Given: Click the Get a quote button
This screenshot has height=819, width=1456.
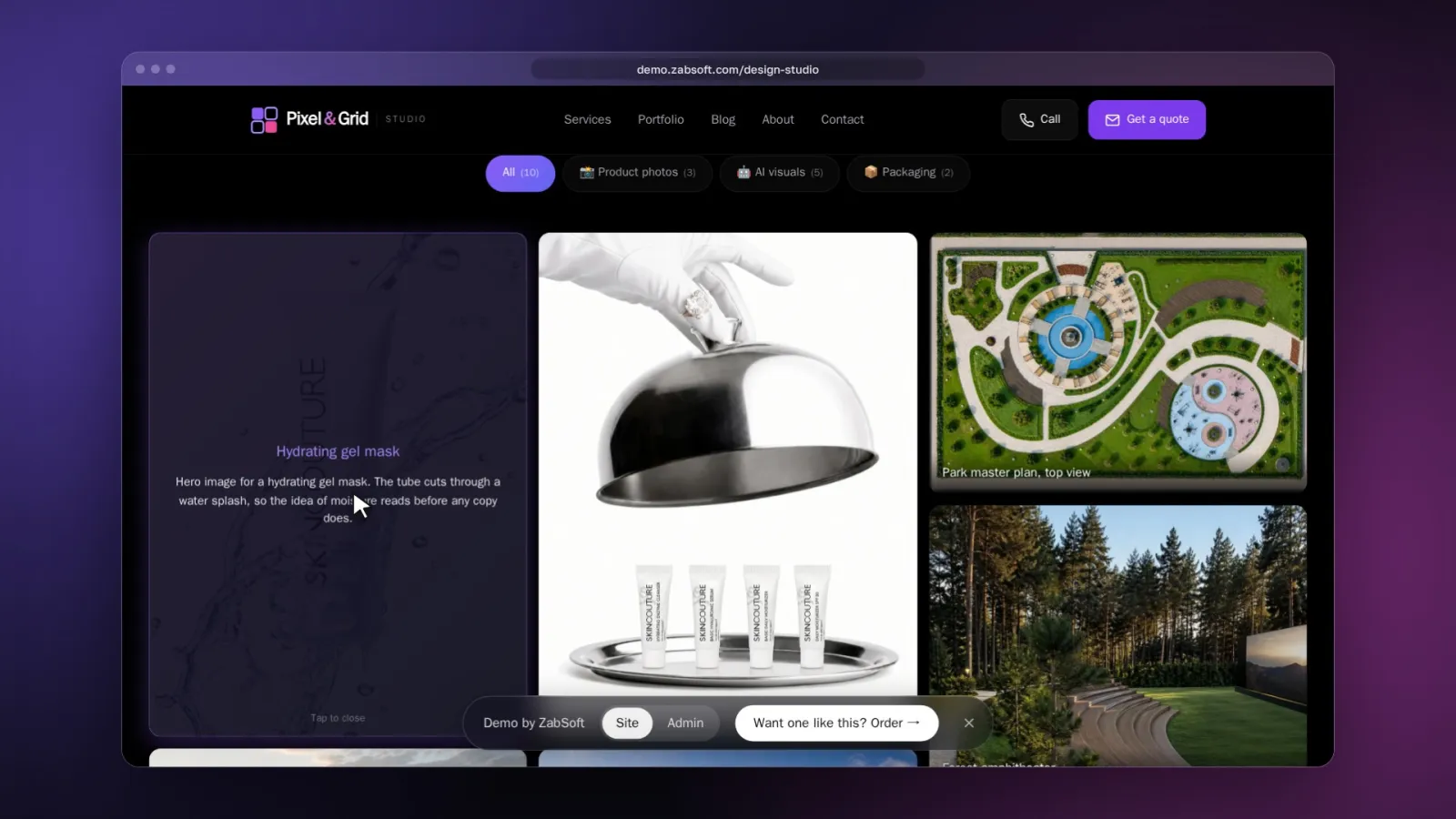Looking at the screenshot, I should pos(1147,120).
